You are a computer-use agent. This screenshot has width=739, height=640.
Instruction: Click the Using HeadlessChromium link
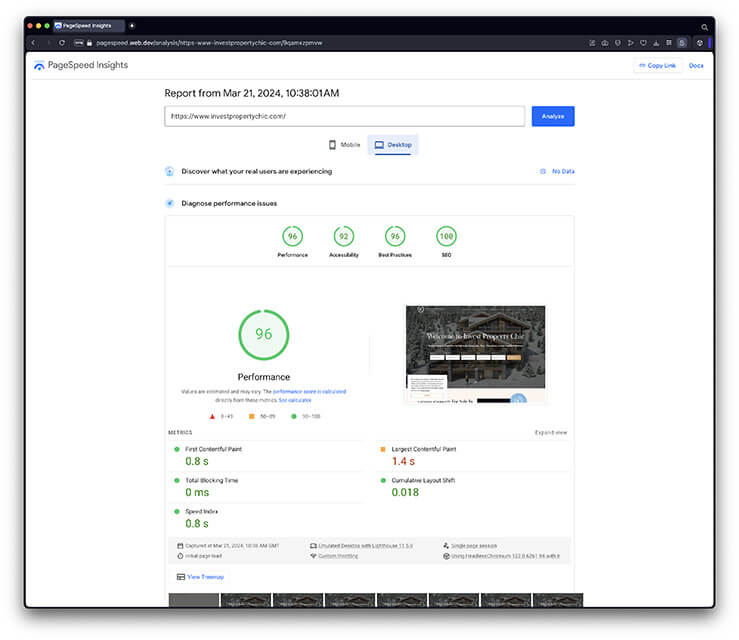[x=506, y=556]
